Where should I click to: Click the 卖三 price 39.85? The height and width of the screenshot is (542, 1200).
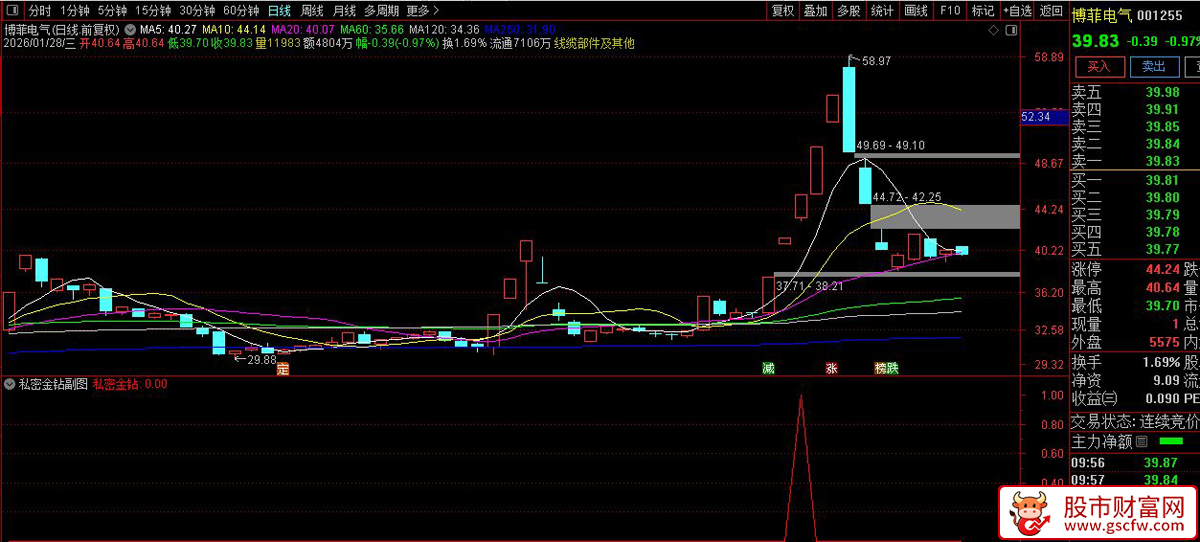coord(1162,127)
